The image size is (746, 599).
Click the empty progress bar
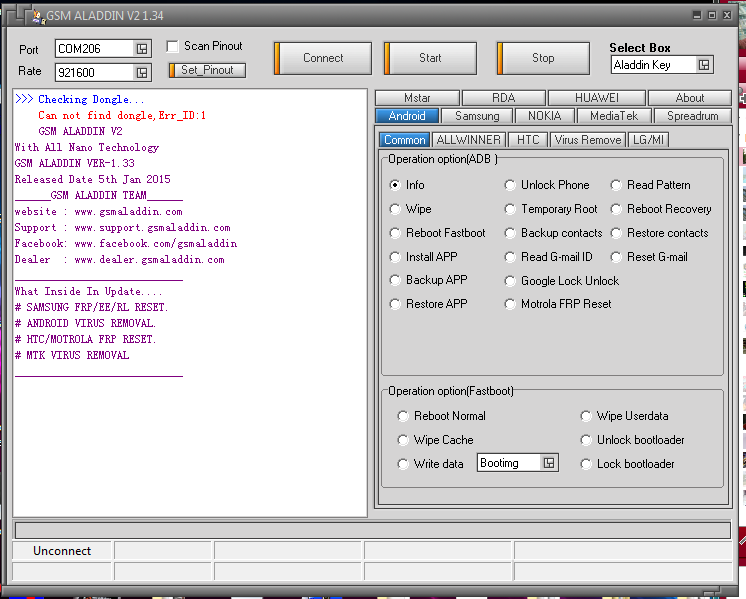click(373, 530)
